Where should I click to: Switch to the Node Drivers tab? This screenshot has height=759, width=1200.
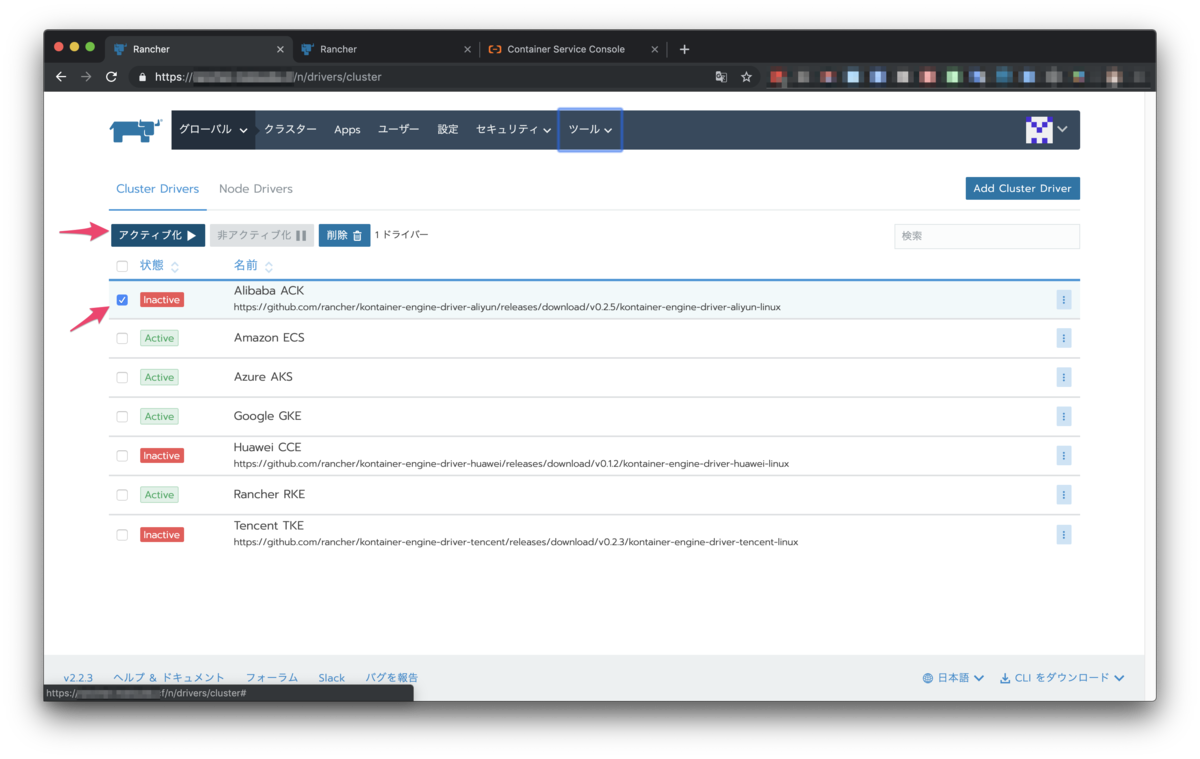pyautogui.click(x=256, y=189)
